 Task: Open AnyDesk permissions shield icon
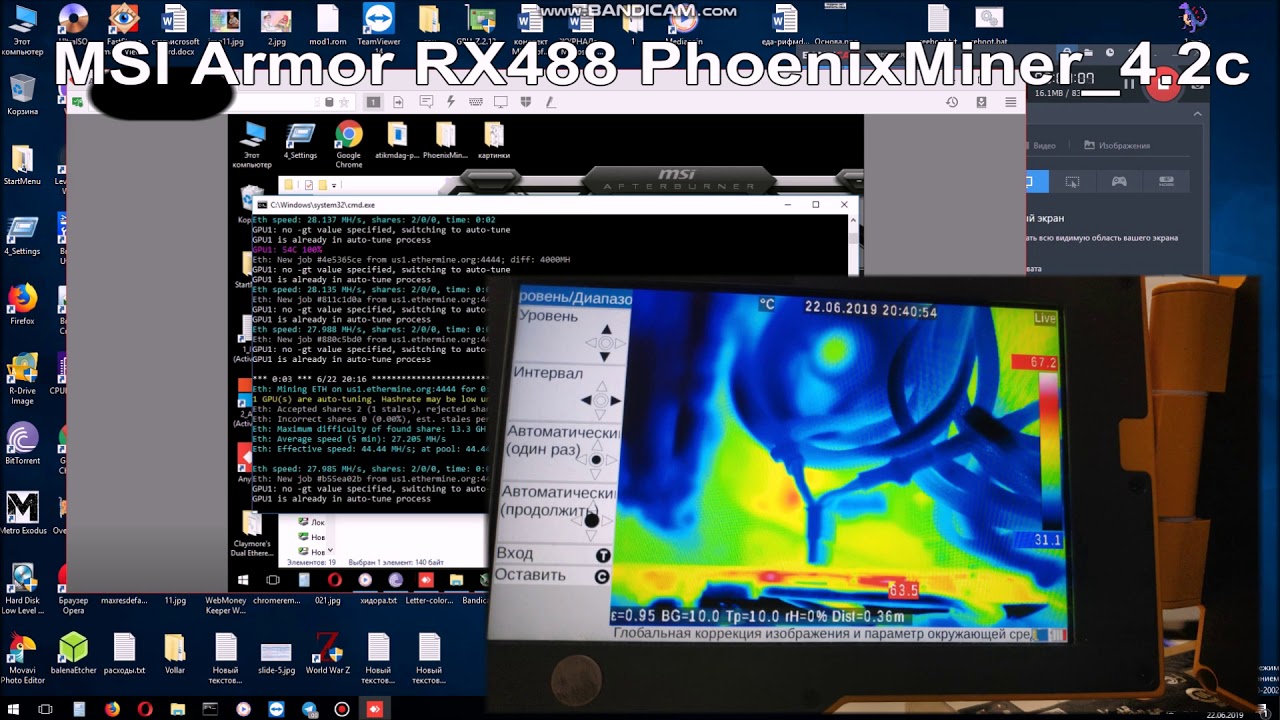[x=525, y=102]
